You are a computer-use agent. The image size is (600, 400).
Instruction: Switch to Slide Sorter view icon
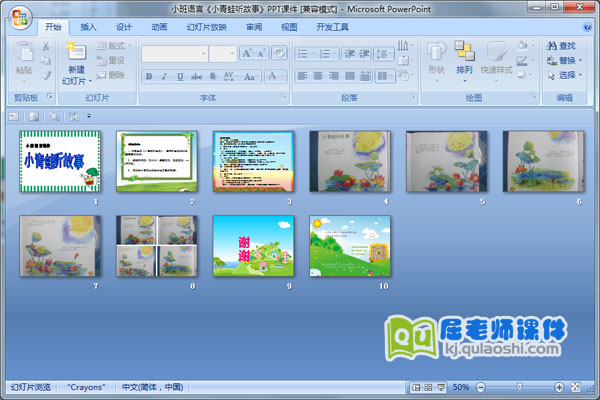coord(428,387)
